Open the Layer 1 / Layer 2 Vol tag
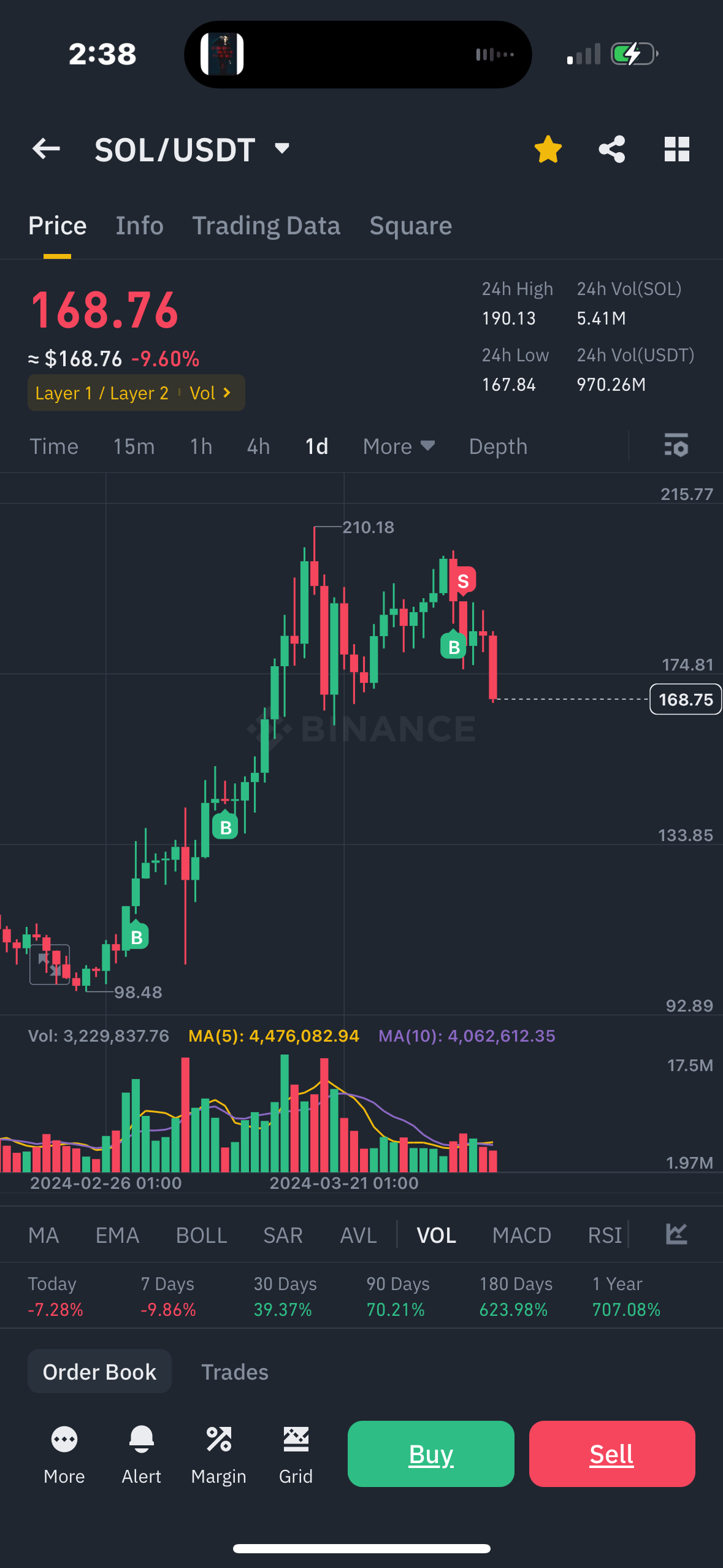The image size is (723, 1568). 136,393
